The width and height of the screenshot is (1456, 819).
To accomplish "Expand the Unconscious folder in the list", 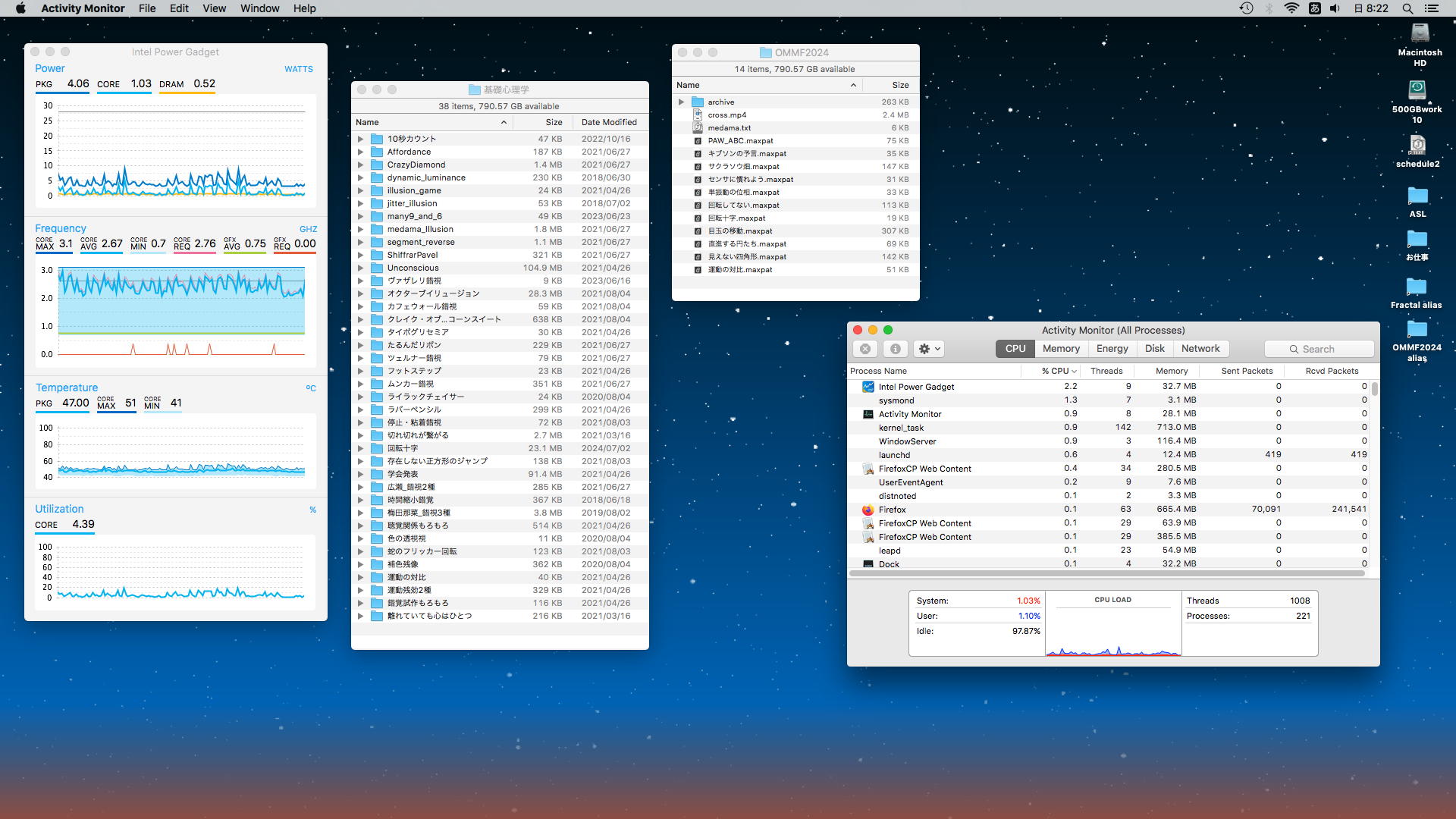I will (361, 268).
